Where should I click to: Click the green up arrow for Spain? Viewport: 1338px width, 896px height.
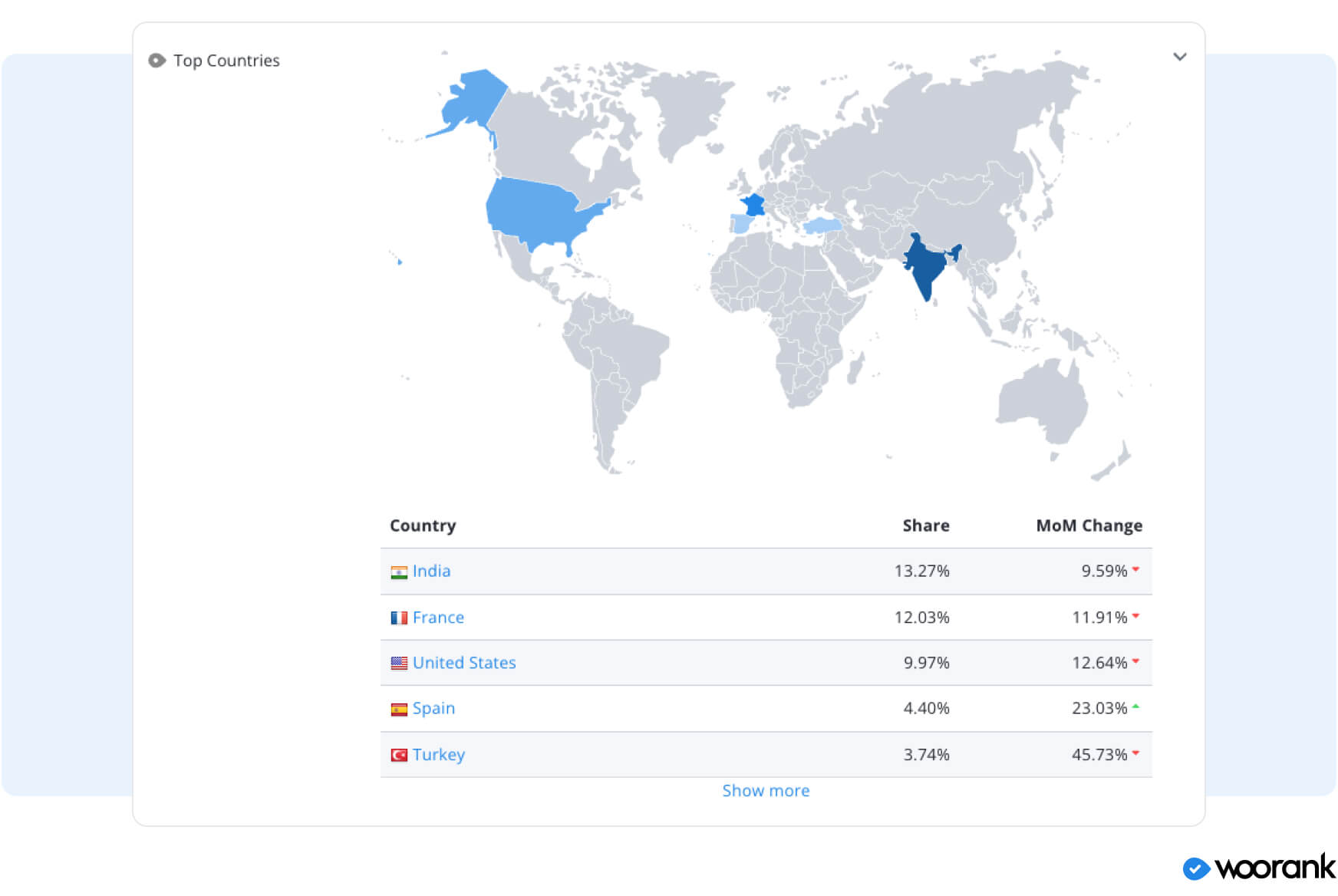pos(1135,707)
